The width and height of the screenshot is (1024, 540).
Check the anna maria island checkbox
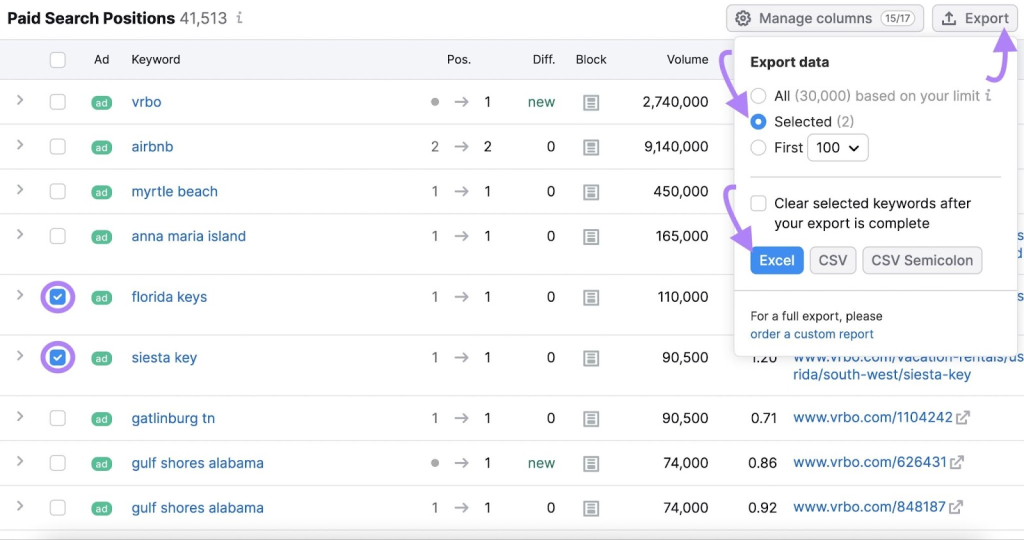point(58,237)
